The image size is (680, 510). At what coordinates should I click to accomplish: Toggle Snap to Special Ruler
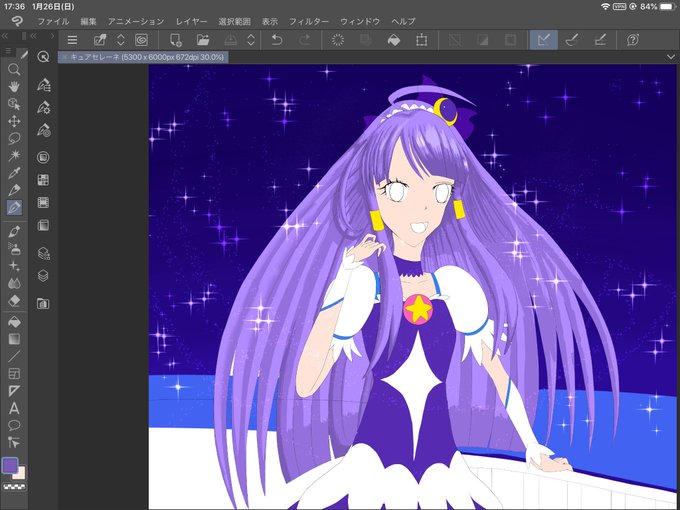pos(572,40)
